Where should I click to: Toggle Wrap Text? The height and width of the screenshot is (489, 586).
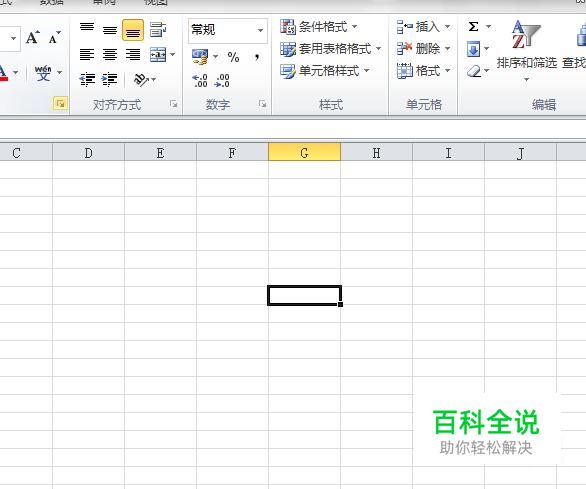[158, 29]
